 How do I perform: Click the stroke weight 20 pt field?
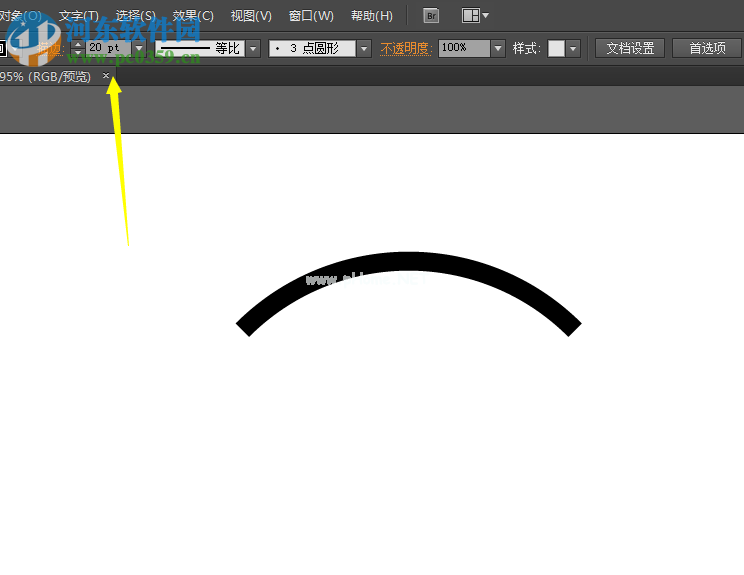click(x=108, y=48)
